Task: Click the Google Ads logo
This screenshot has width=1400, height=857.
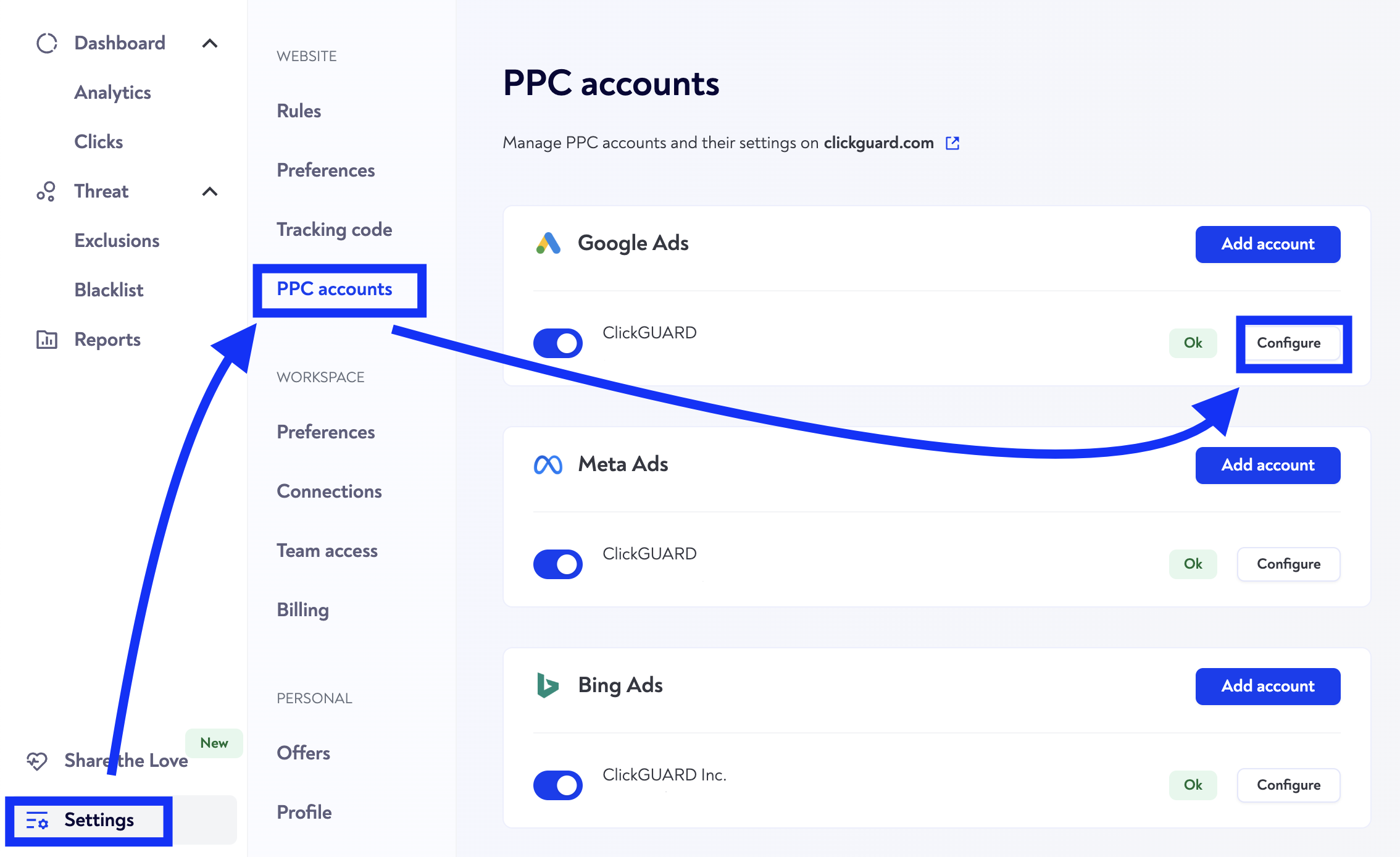Action: (548, 243)
